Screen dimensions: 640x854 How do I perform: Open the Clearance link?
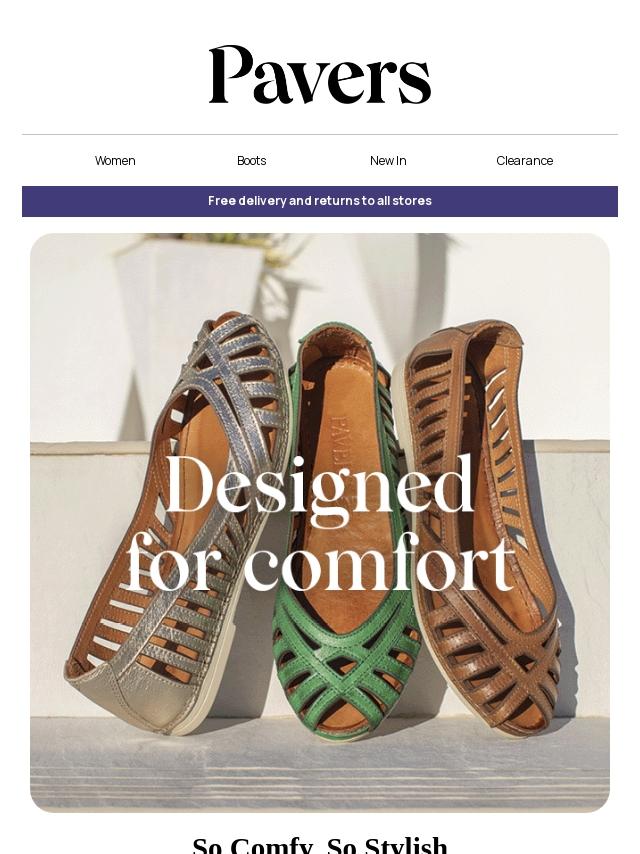coord(525,161)
